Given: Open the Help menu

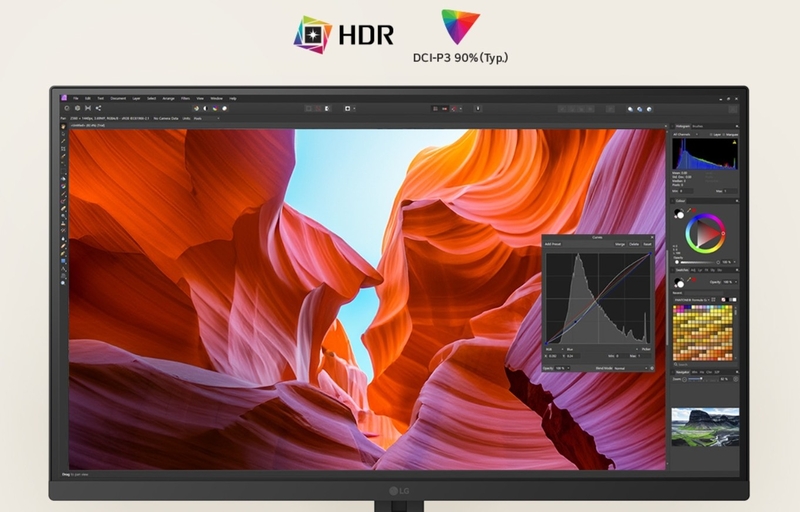Looking at the screenshot, I should pyautogui.click(x=233, y=98).
